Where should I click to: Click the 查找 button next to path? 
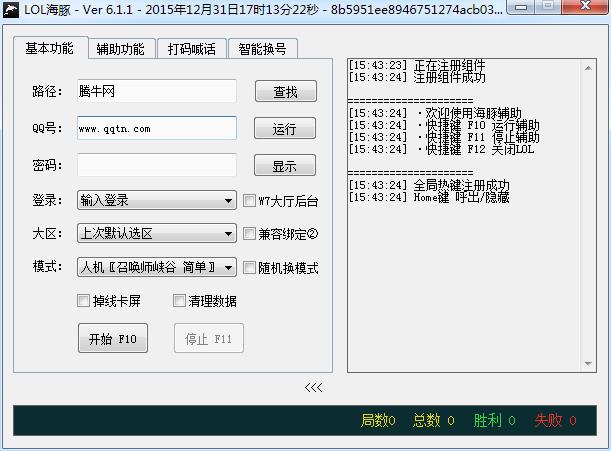click(285, 92)
